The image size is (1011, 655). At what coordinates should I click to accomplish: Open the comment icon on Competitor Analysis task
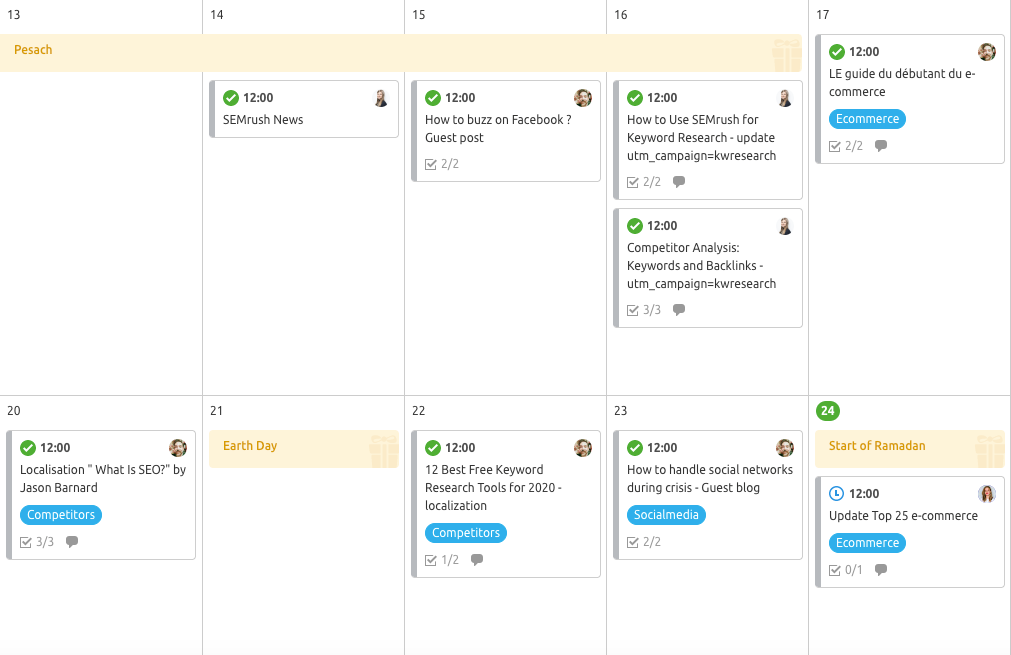click(x=679, y=309)
